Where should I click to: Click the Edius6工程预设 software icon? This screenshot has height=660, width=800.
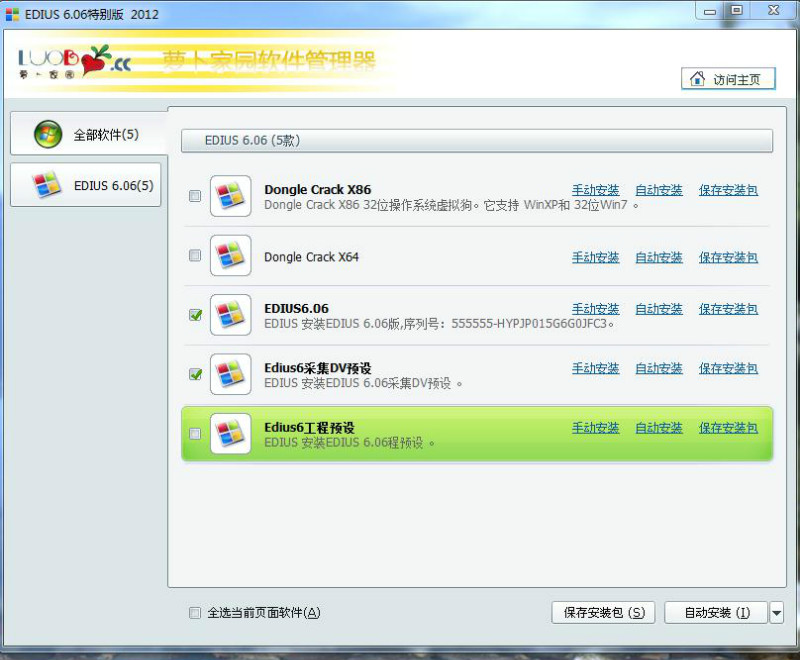coord(231,434)
